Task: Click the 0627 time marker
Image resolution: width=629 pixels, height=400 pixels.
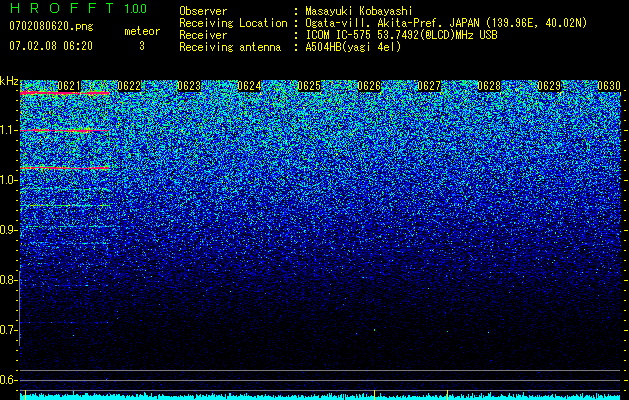Action: click(x=429, y=86)
